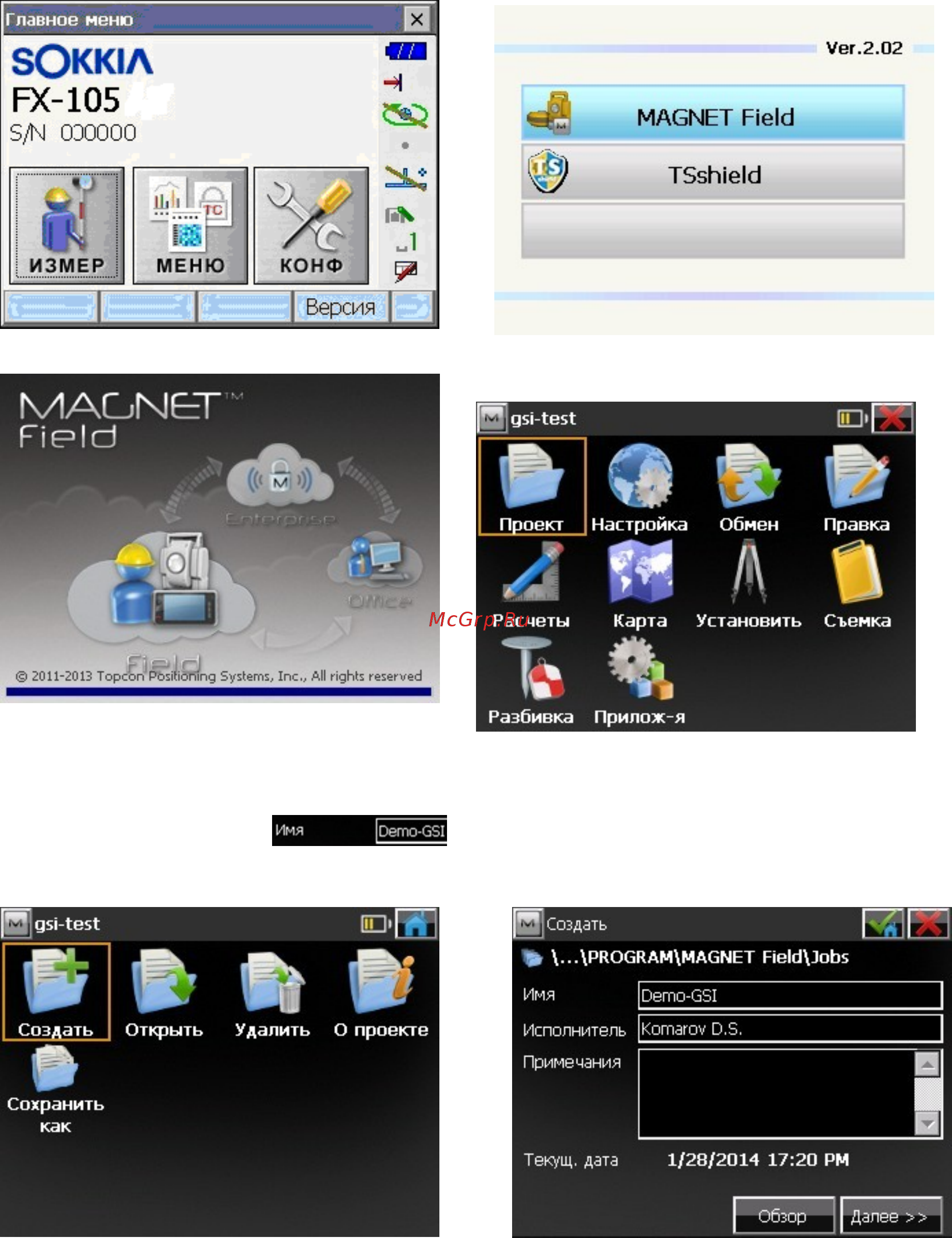The width and height of the screenshot is (952, 1238).
Task: Open the Правка edit icon
Action: (x=857, y=487)
